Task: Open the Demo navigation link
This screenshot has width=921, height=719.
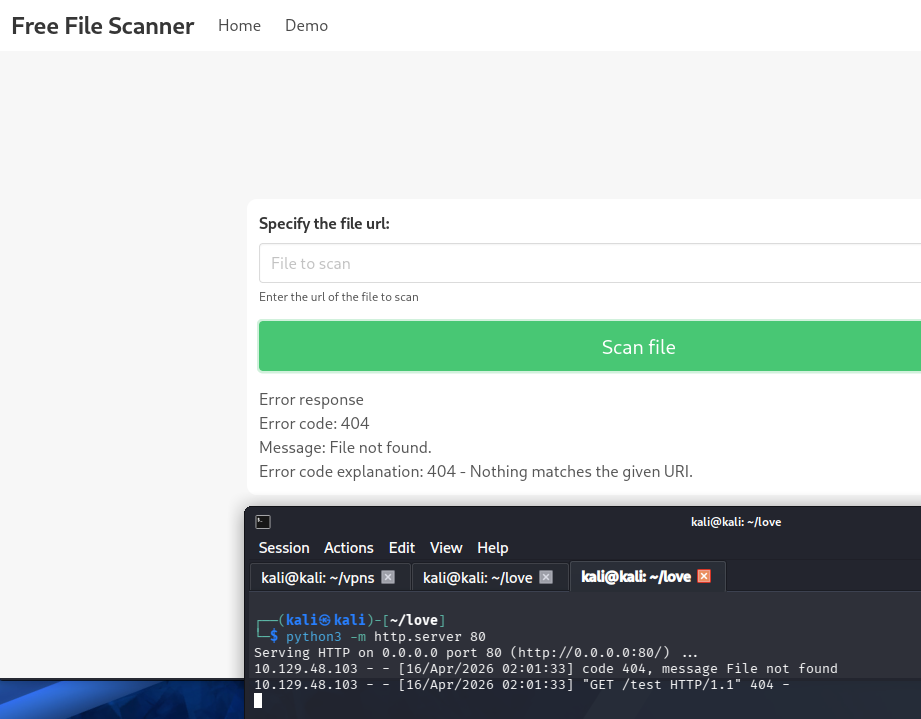Action: [x=306, y=26]
